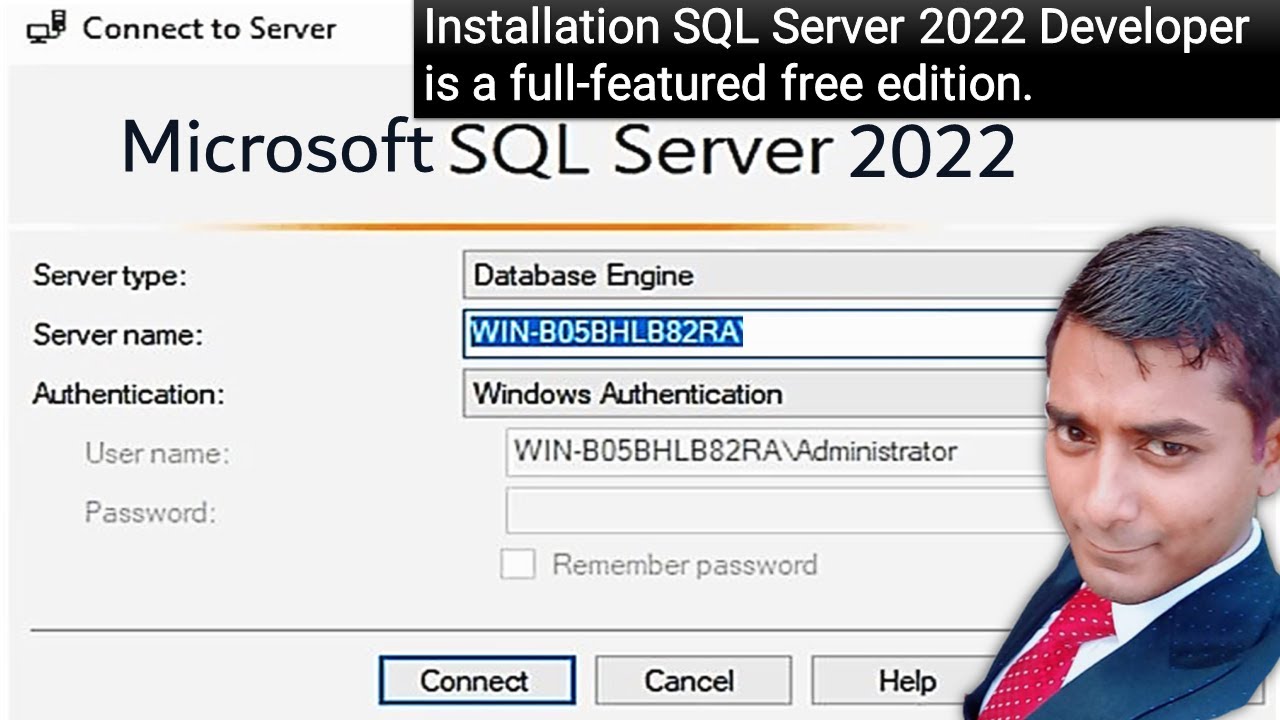Viewport: 1280px width, 720px height.
Task: Click the Authentication label
Action: [x=128, y=394]
